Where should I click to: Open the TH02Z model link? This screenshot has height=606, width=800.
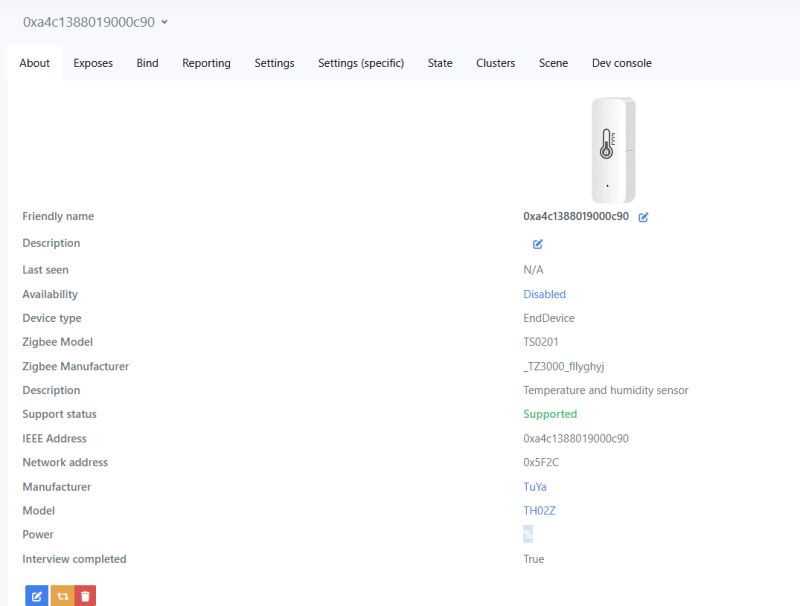538,510
